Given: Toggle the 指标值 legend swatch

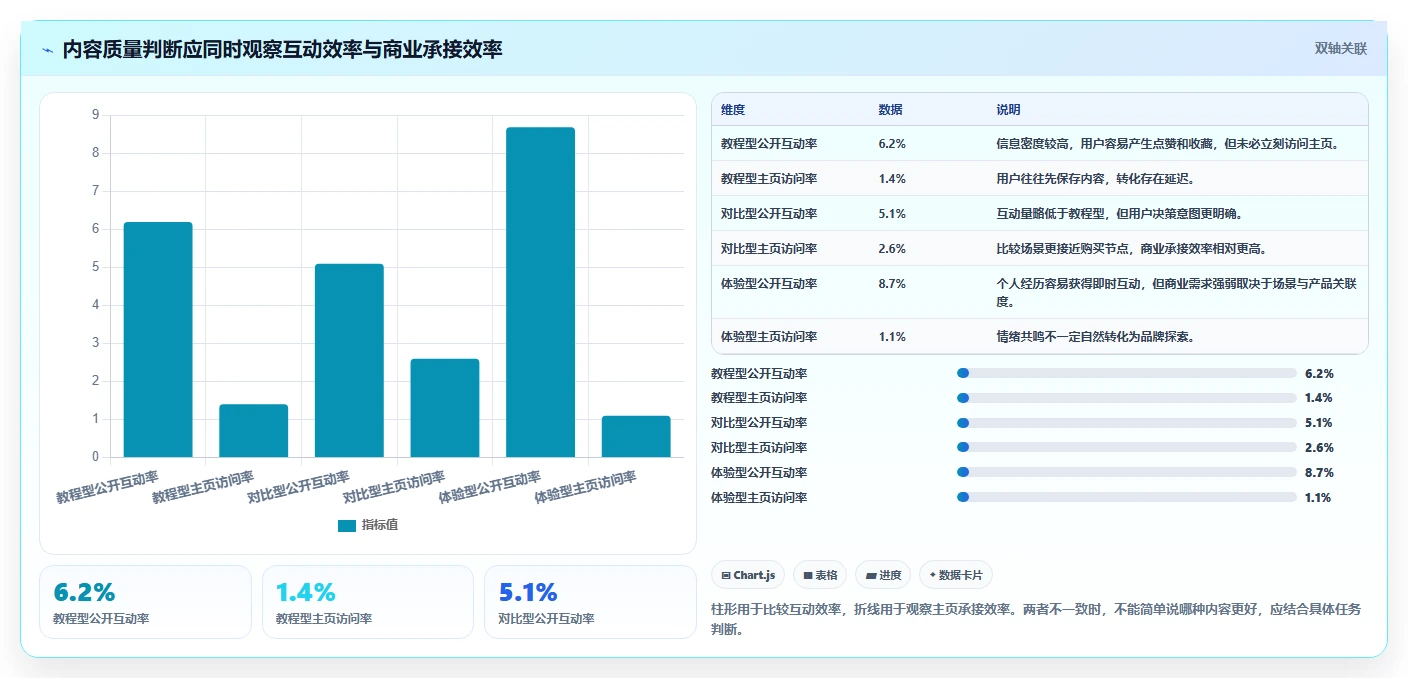Looking at the screenshot, I should [x=347, y=525].
